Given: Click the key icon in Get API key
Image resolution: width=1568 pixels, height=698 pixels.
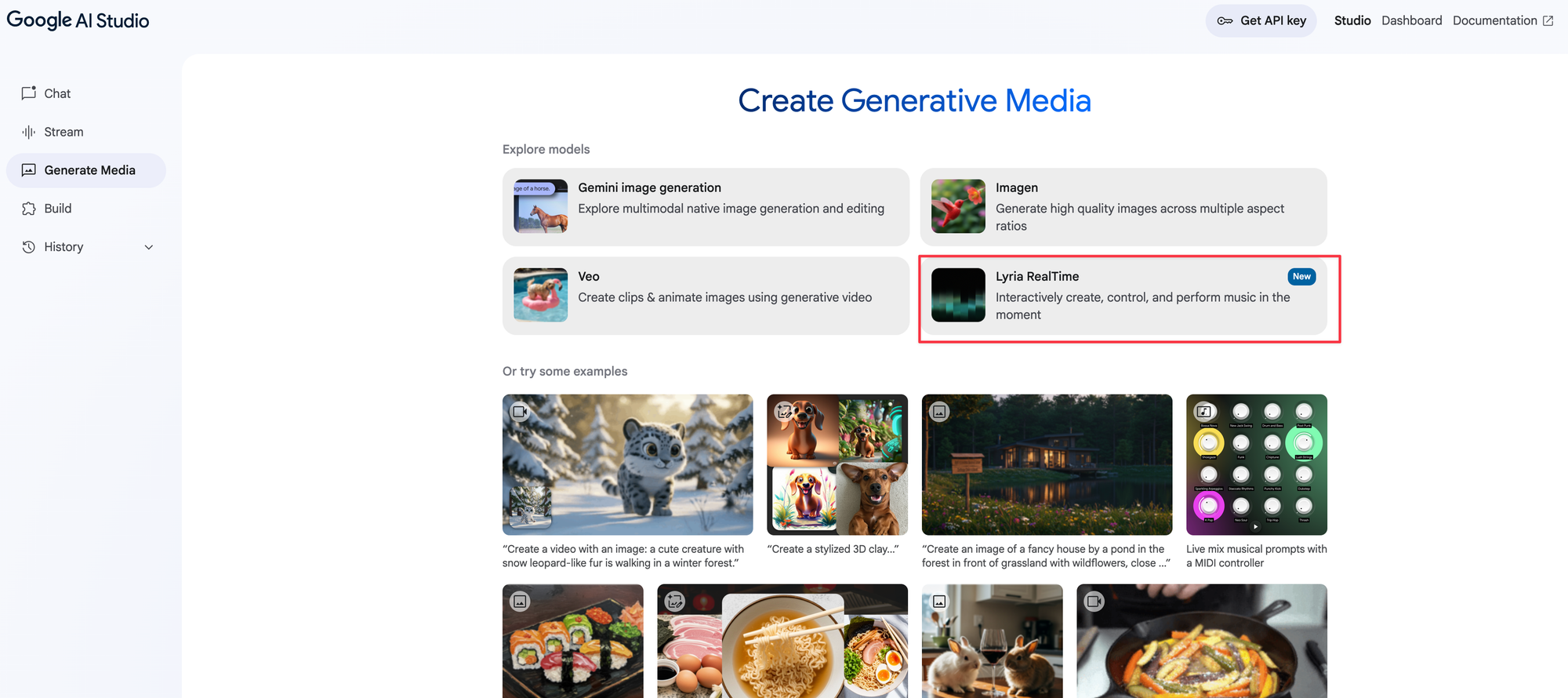Looking at the screenshot, I should coord(1225,21).
